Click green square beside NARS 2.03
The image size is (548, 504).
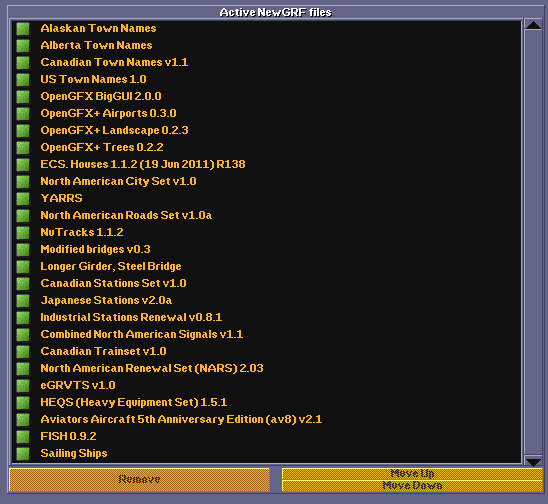[x=23, y=369]
